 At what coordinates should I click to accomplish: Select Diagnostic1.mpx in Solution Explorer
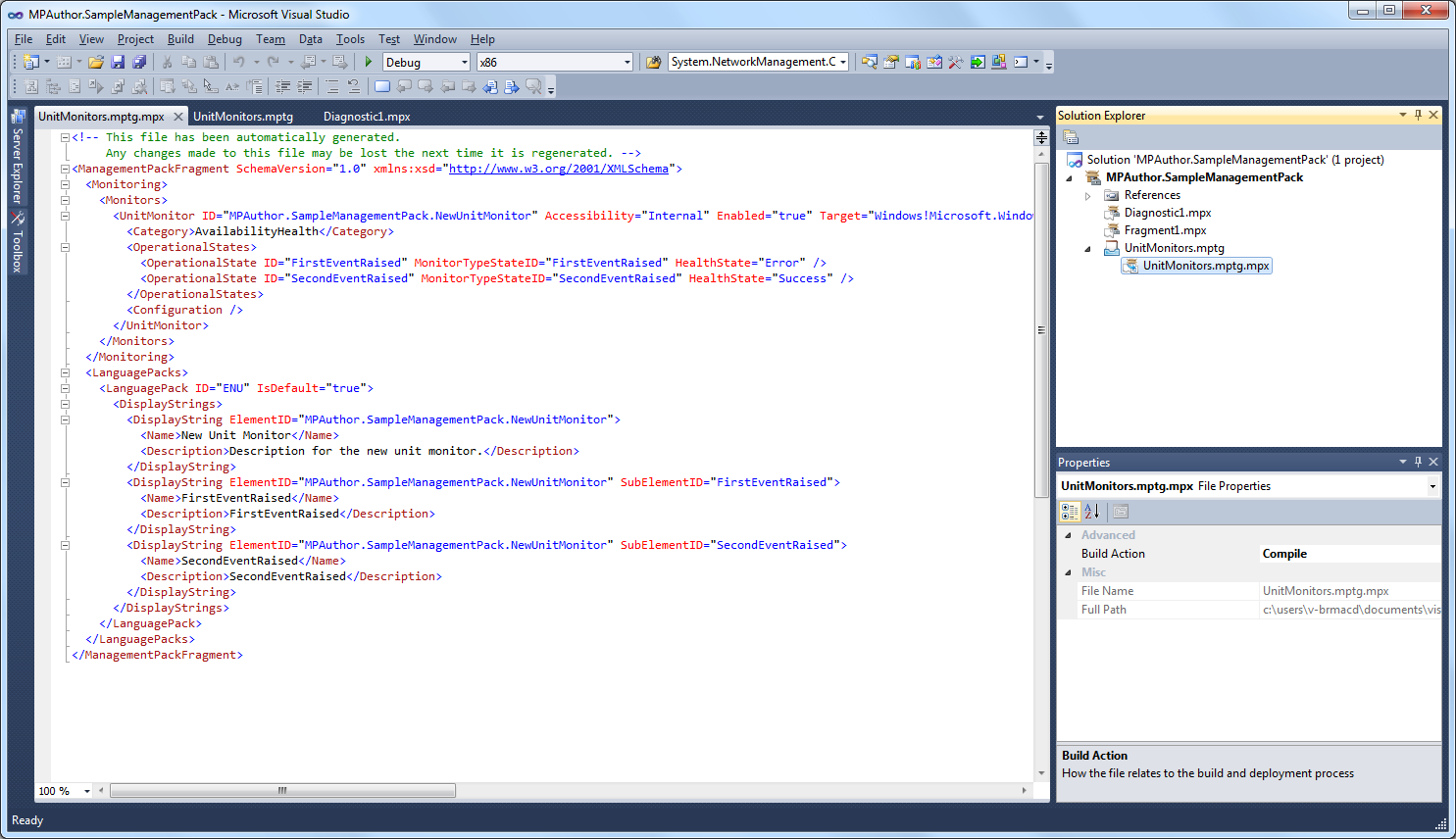click(x=1168, y=213)
